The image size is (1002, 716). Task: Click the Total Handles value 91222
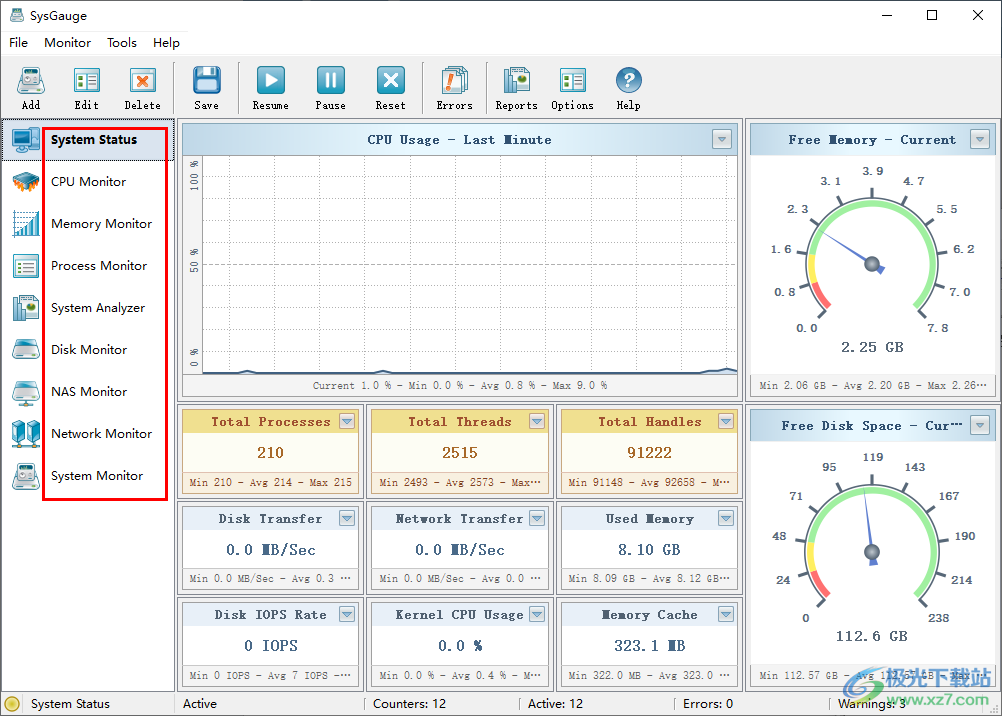(649, 453)
